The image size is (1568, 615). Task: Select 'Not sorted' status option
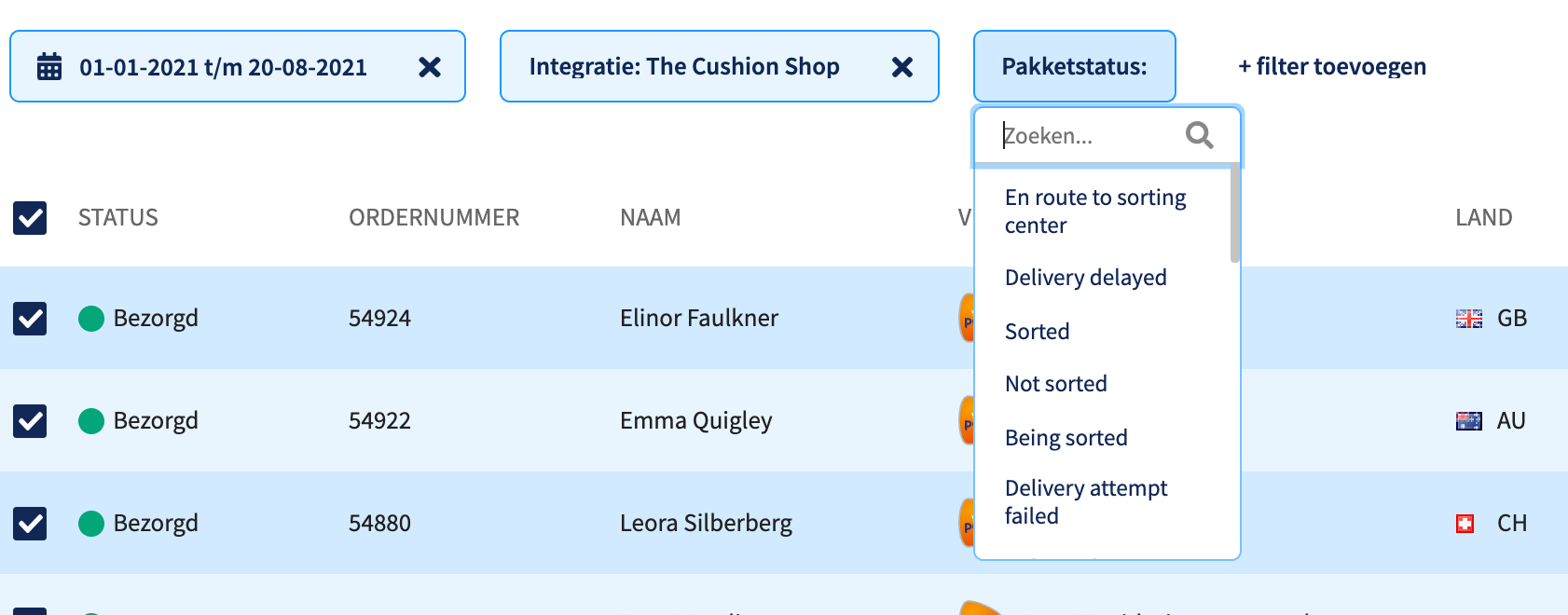point(1056,384)
